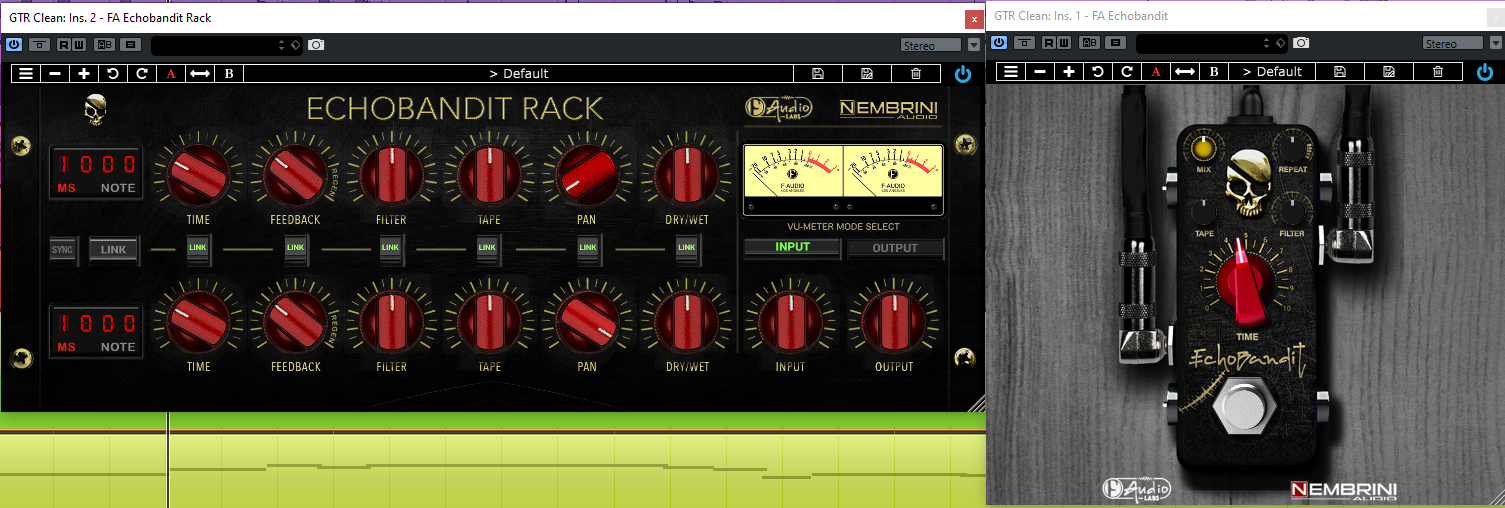
Task: Open the Stereo routing dropdown in pedal window
Action: pyautogui.click(x=1454, y=43)
